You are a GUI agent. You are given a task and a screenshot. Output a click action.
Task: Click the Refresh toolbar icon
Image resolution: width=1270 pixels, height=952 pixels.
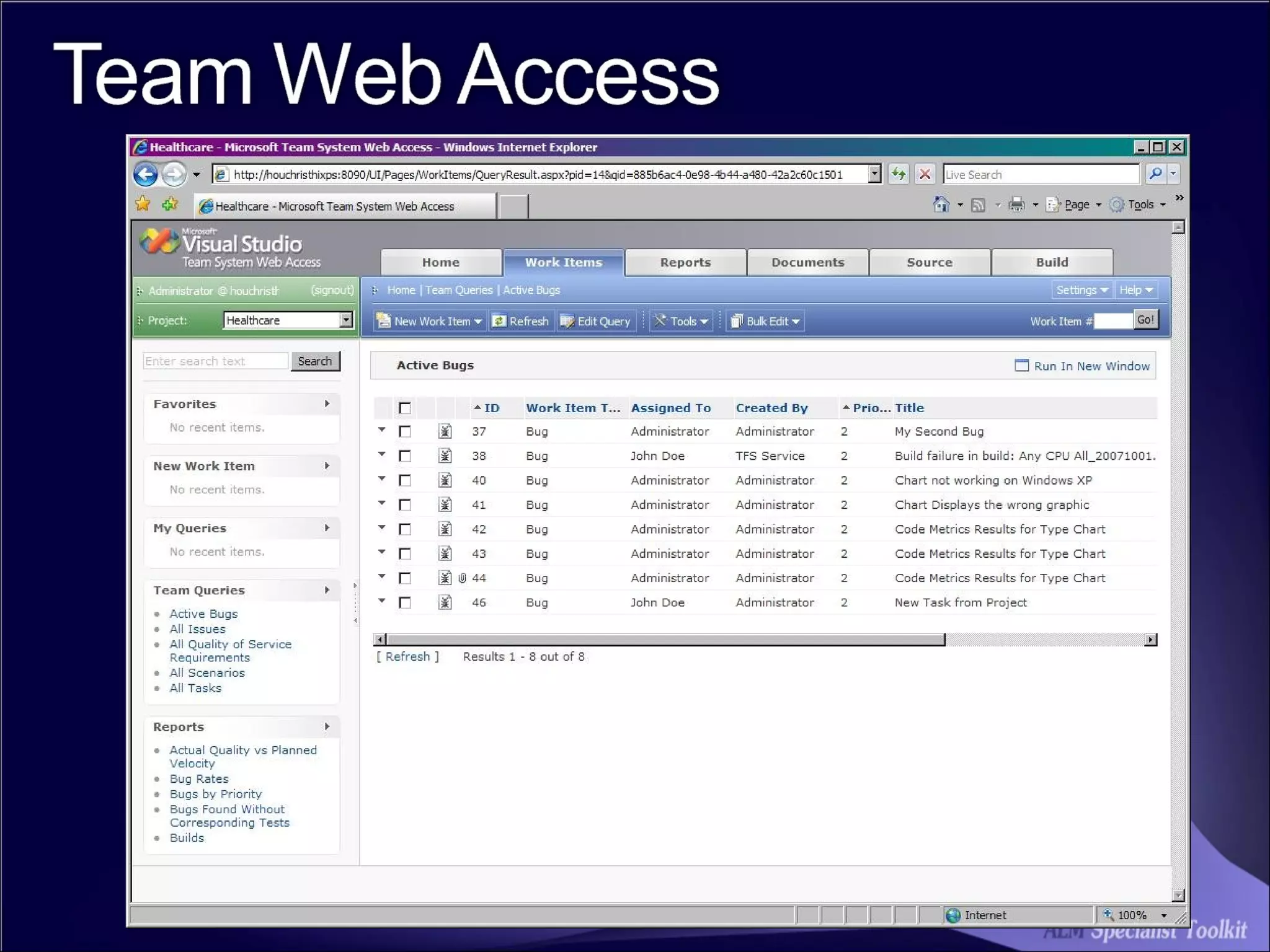coord(499,321)
